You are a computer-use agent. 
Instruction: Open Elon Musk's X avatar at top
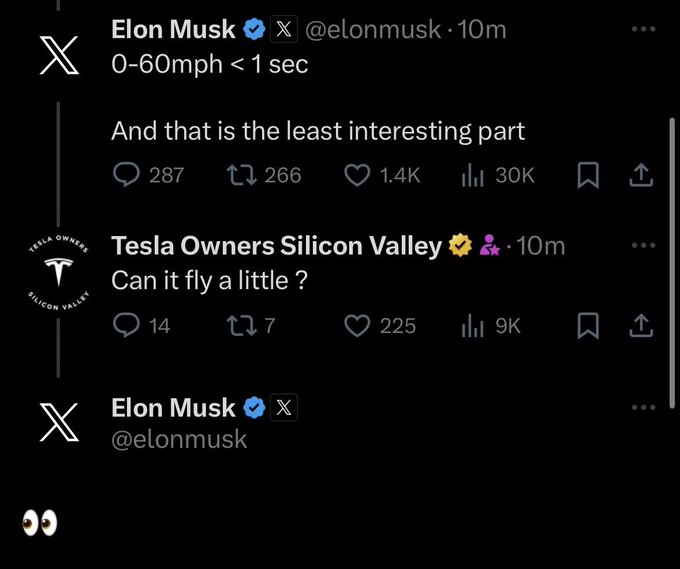click(x=59, y=55)
